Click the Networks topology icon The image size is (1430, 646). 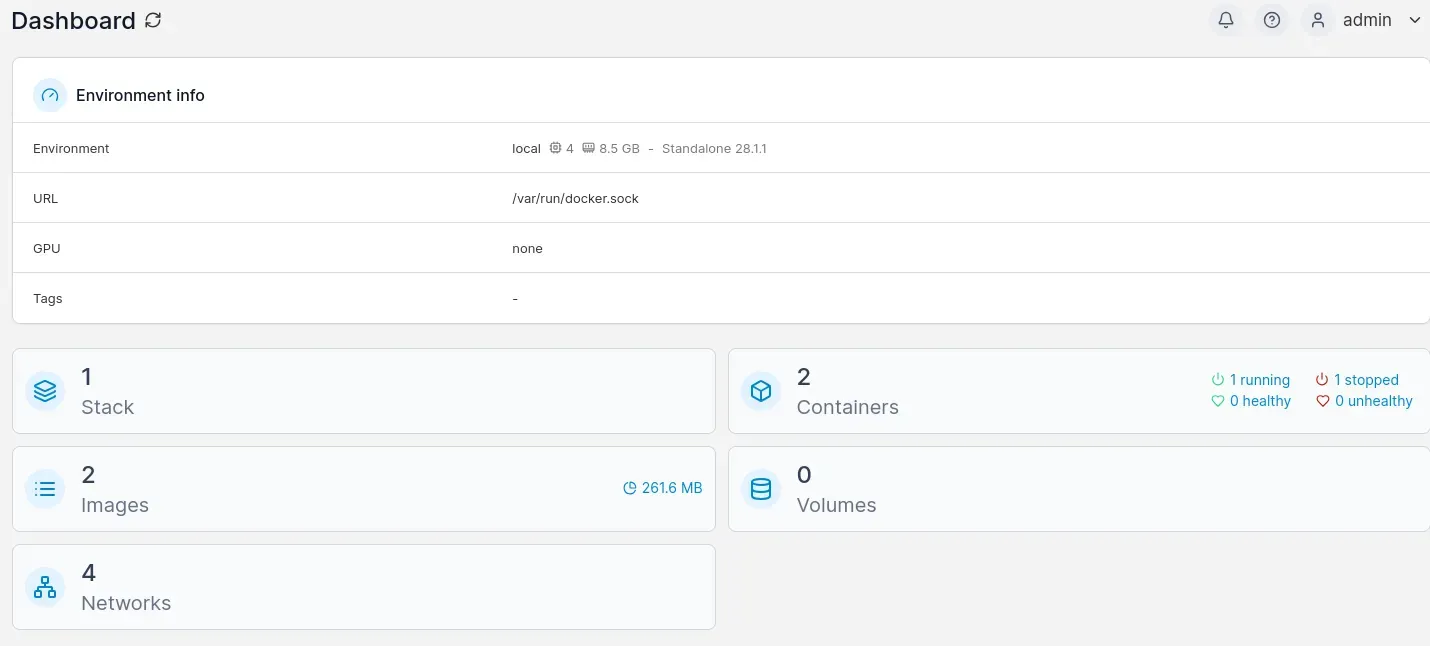[x=45, y=587]
